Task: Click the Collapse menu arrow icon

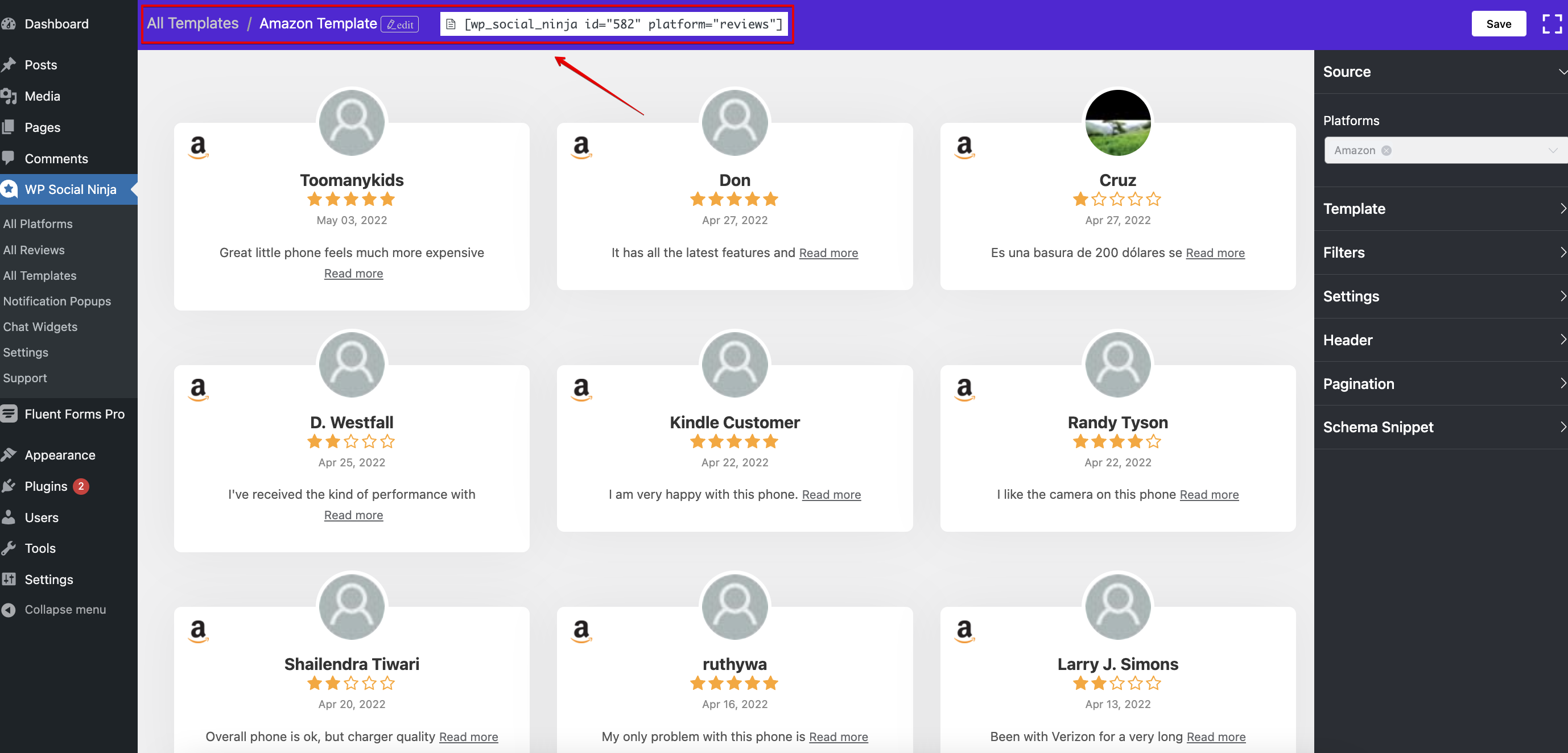Action: (x=9, y=610)
